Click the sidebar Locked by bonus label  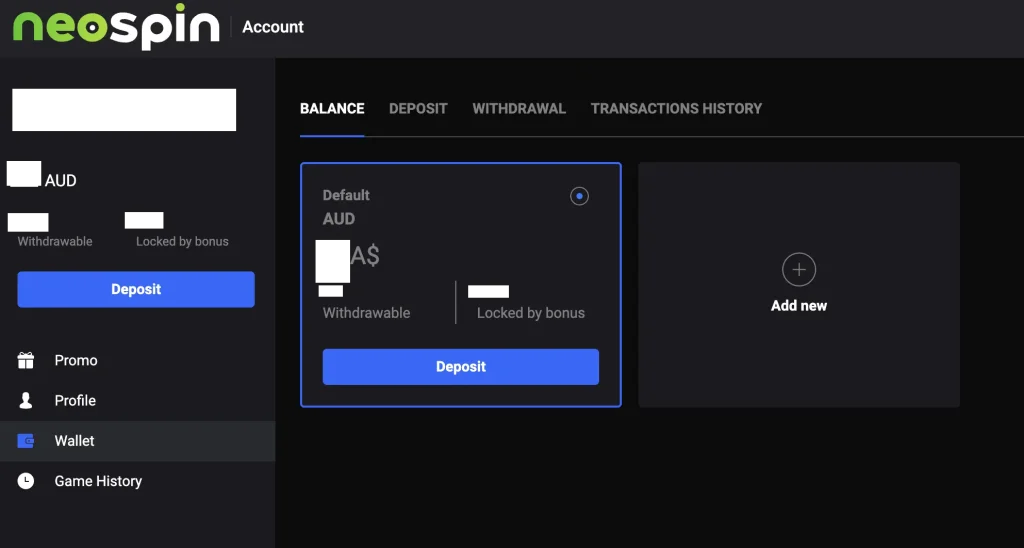(182, 241)
